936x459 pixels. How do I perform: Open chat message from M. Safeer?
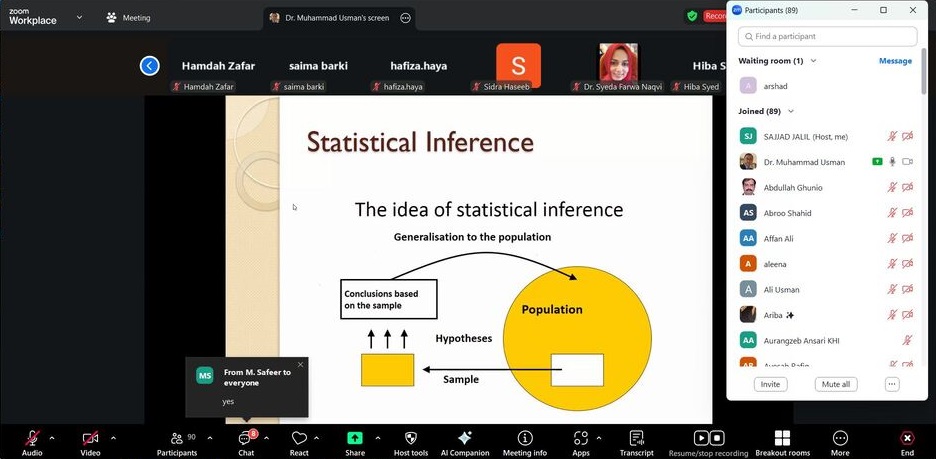(247, 387)
